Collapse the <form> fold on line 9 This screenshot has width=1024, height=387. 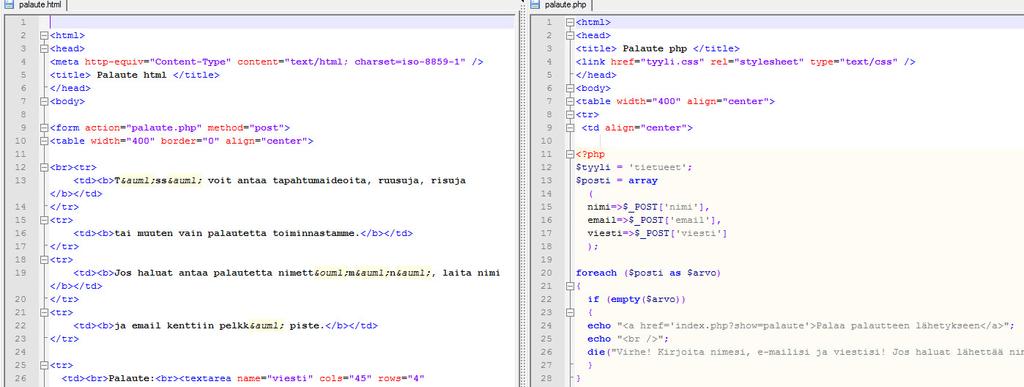pyautogui.click(x=44, y=128)
